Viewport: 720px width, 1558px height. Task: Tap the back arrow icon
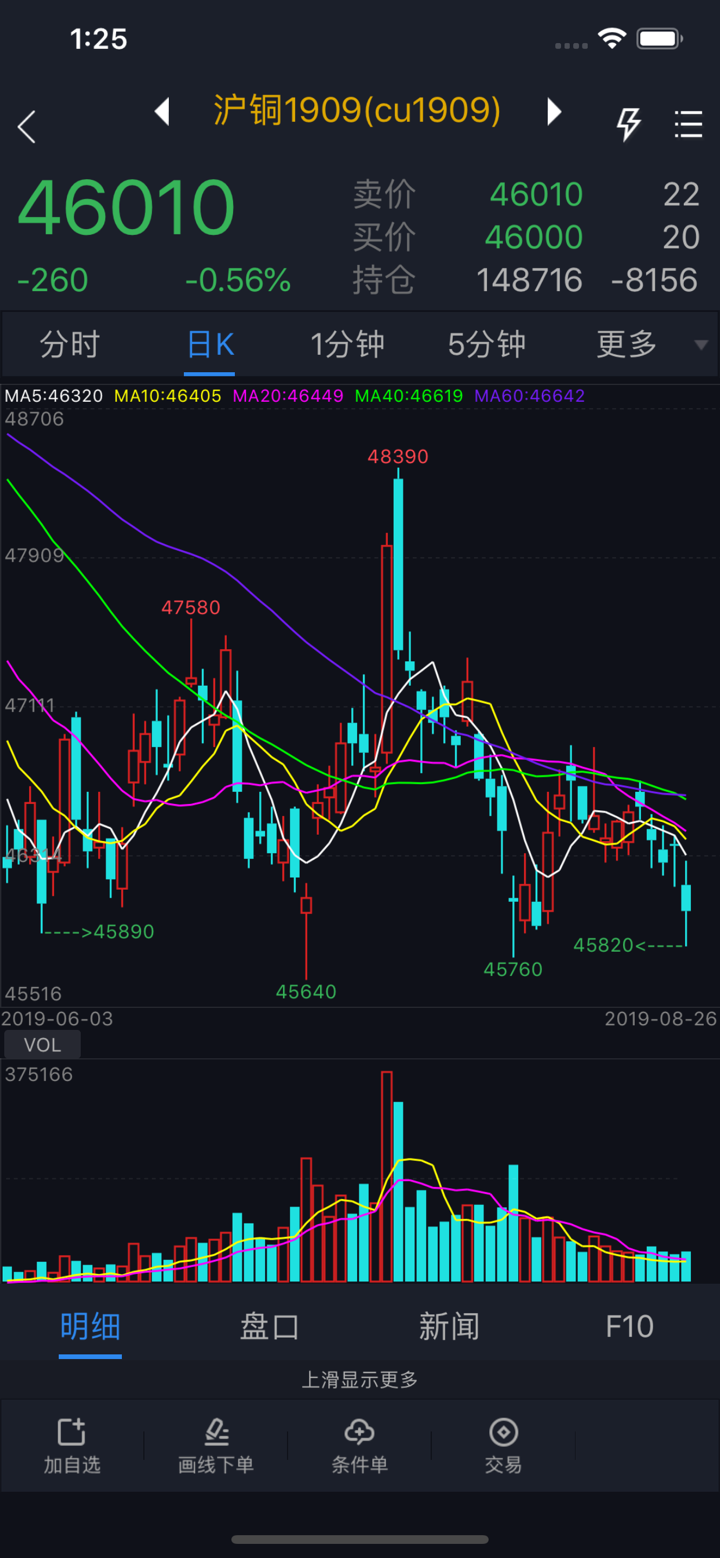[x=27, y=127]
